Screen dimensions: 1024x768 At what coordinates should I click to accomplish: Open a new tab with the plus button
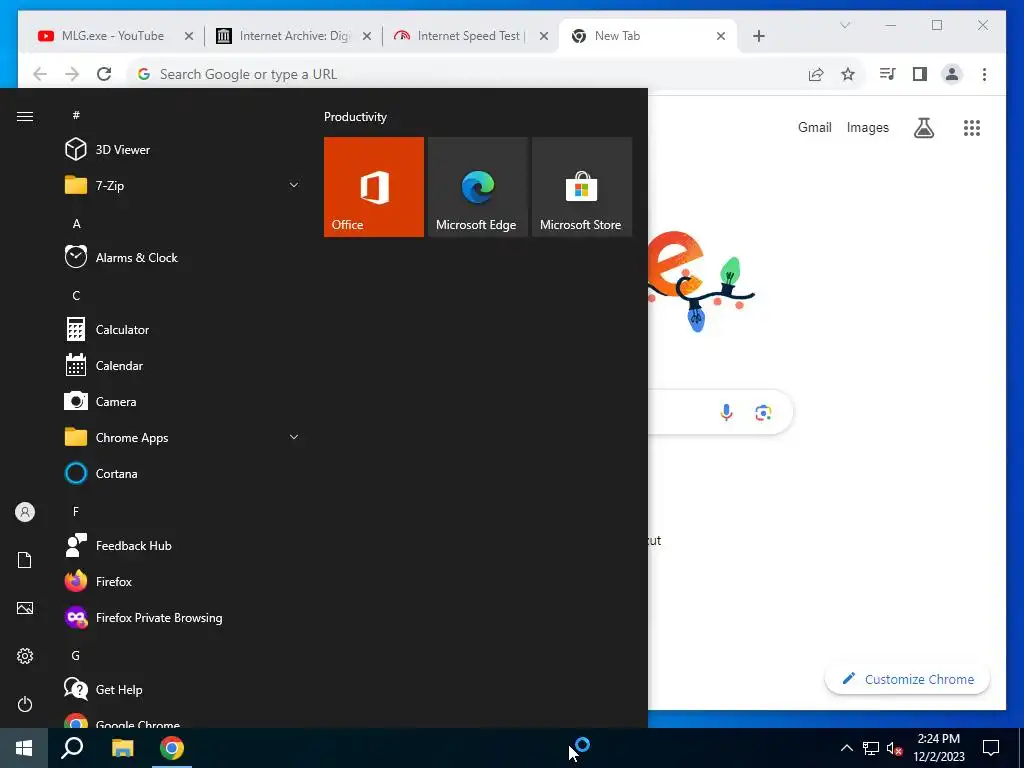coord(759,36)
